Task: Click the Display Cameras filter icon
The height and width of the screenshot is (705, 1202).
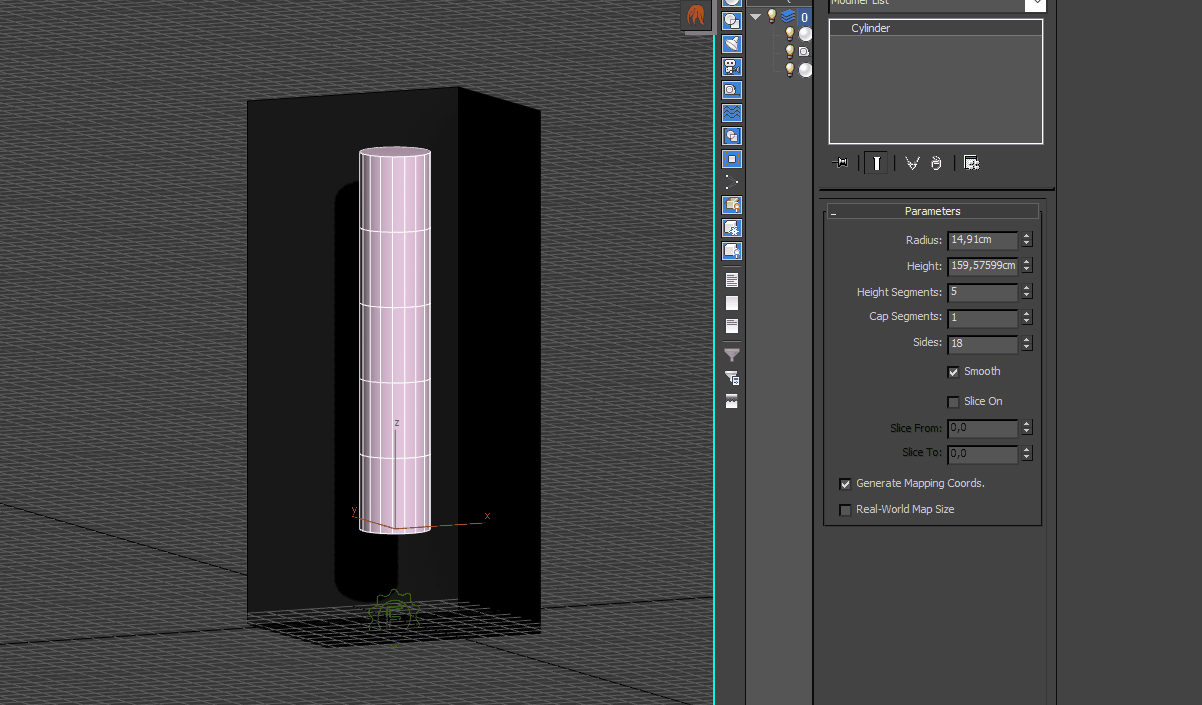Action: (732, 67)
